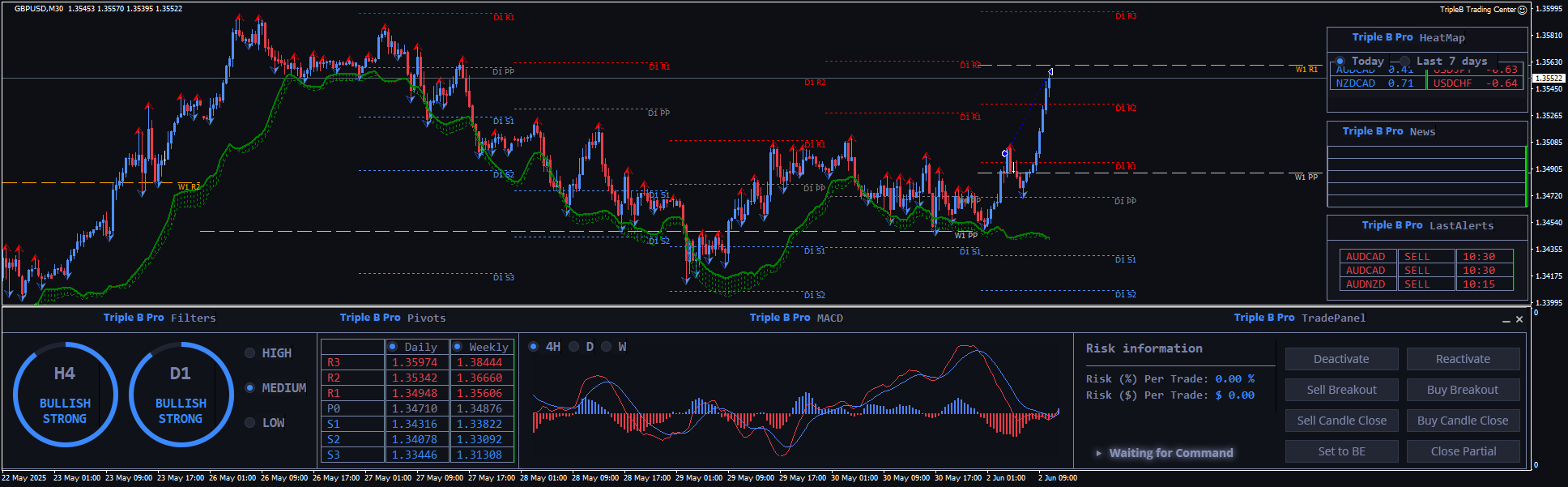Select Last 7 days in HeatMap
The height and width of the screenshot is (487, 1568).
coord(1405,62)
